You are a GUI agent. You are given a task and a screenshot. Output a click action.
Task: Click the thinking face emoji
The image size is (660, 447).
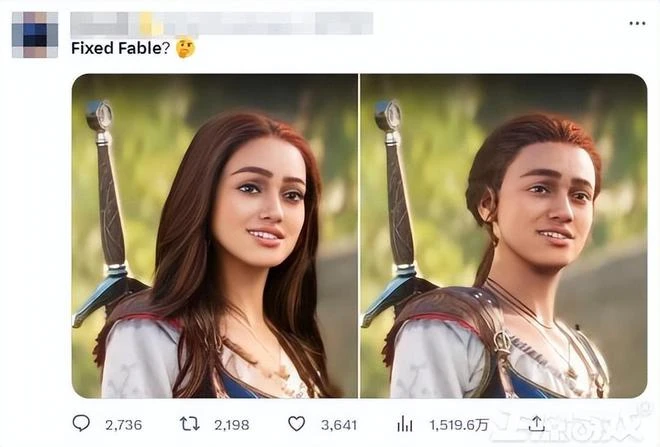point(185,48)
